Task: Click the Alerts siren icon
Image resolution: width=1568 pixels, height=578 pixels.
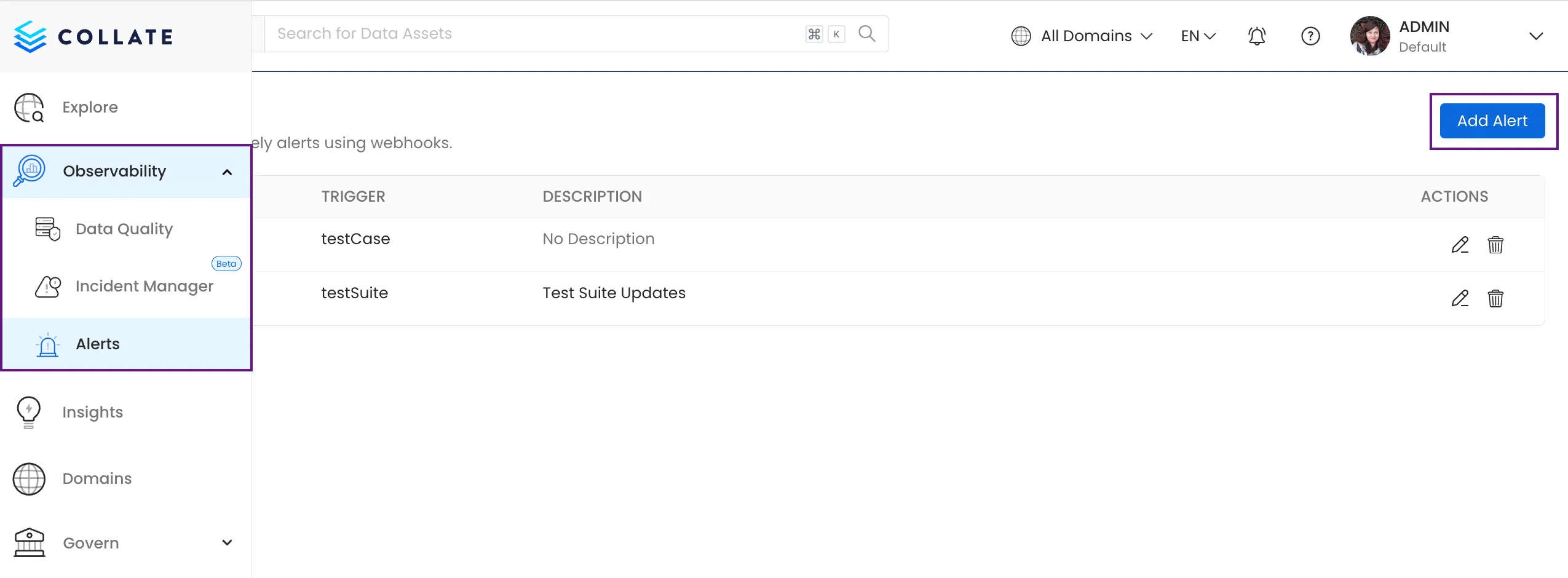Action: pos(48,344)
